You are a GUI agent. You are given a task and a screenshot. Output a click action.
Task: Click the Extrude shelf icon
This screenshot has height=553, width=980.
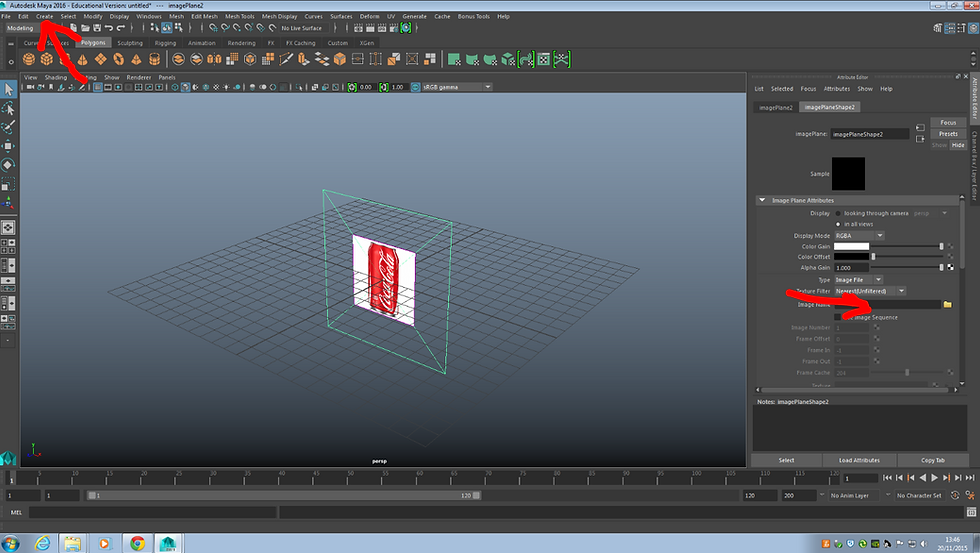(x=304, y=59)
